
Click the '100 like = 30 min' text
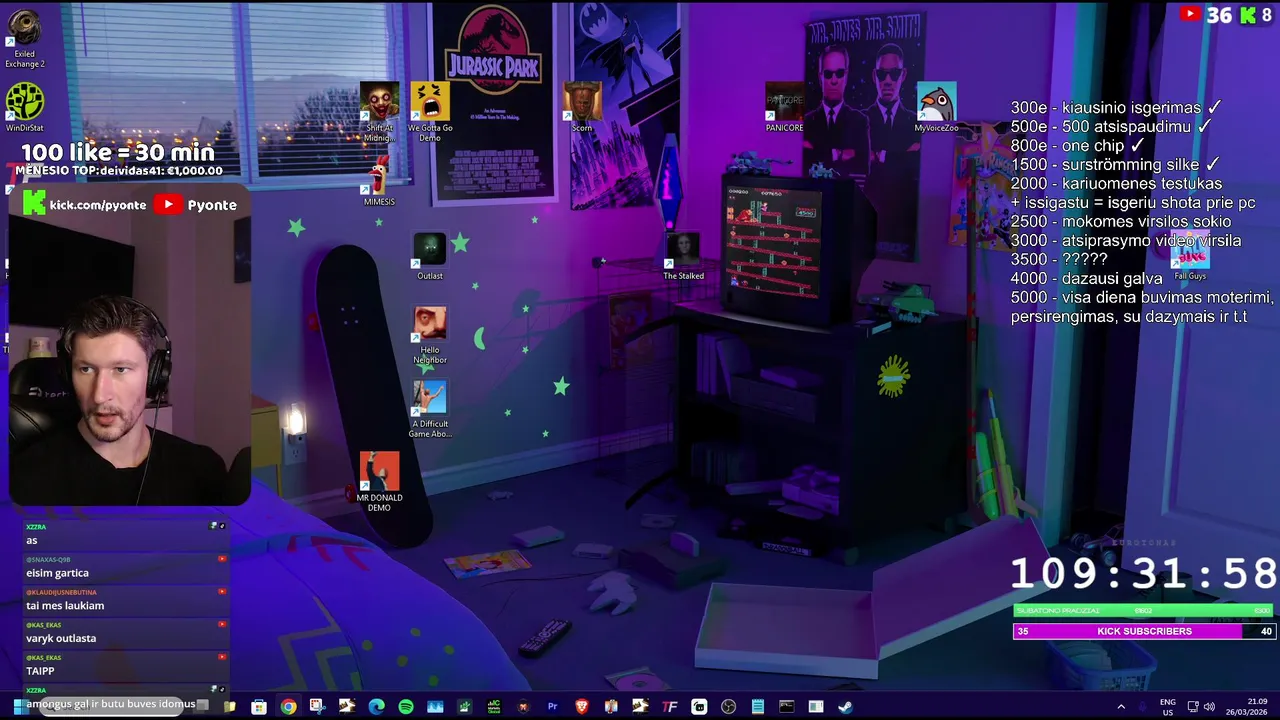(x=118, y=152)
